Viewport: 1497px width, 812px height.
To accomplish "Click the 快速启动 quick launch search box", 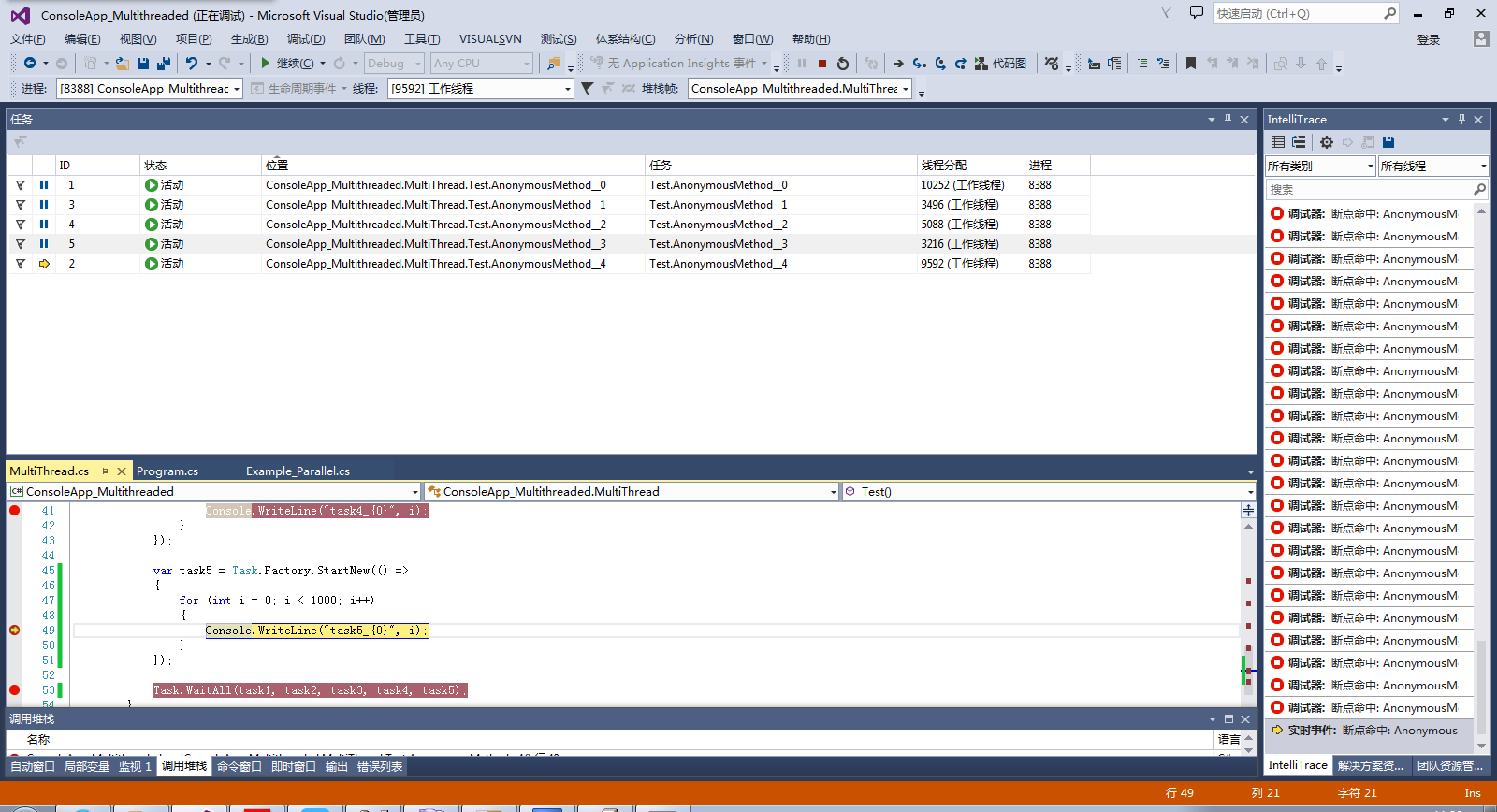I will point(1306,13).
